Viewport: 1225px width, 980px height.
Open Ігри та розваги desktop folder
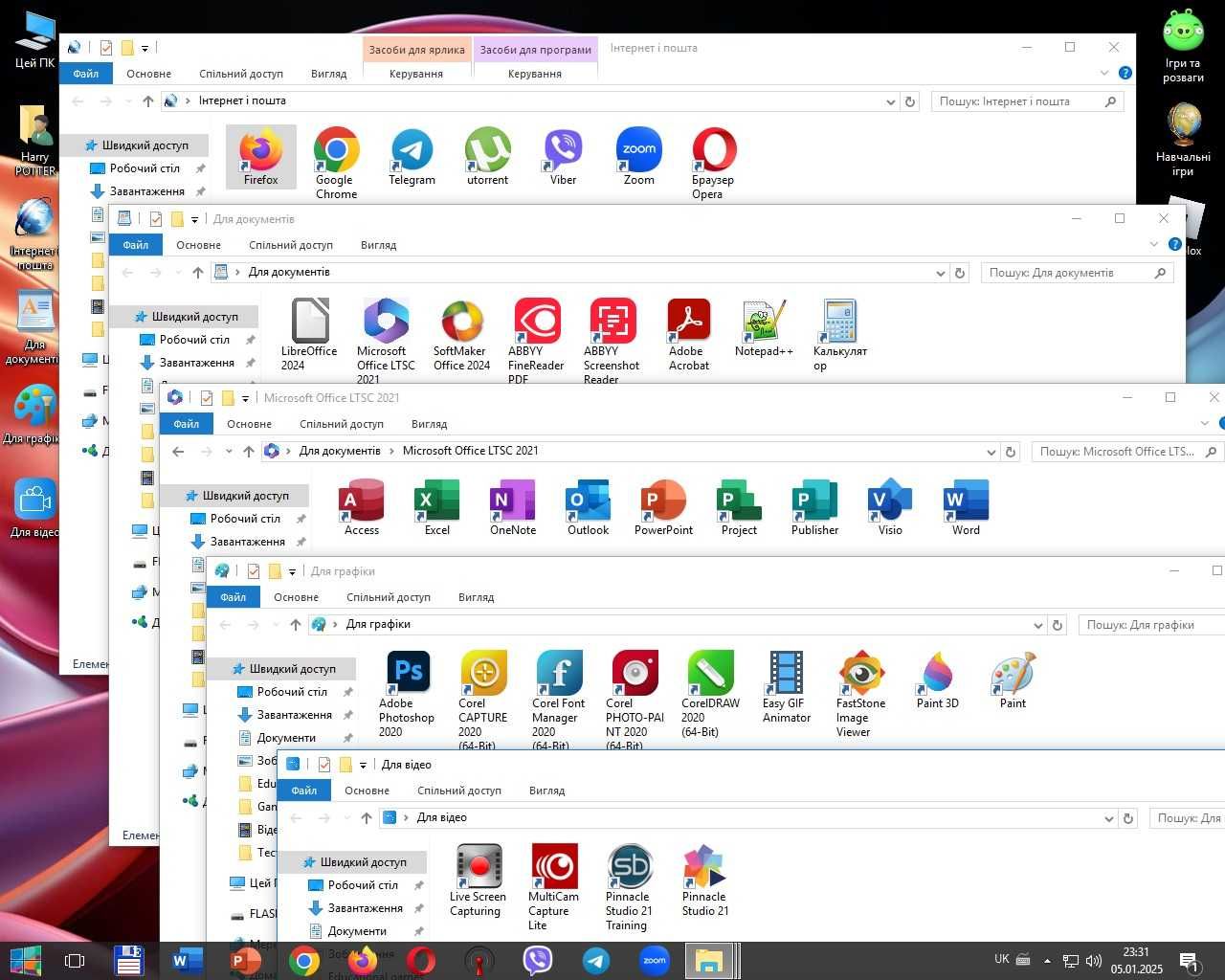(1183, 46)
